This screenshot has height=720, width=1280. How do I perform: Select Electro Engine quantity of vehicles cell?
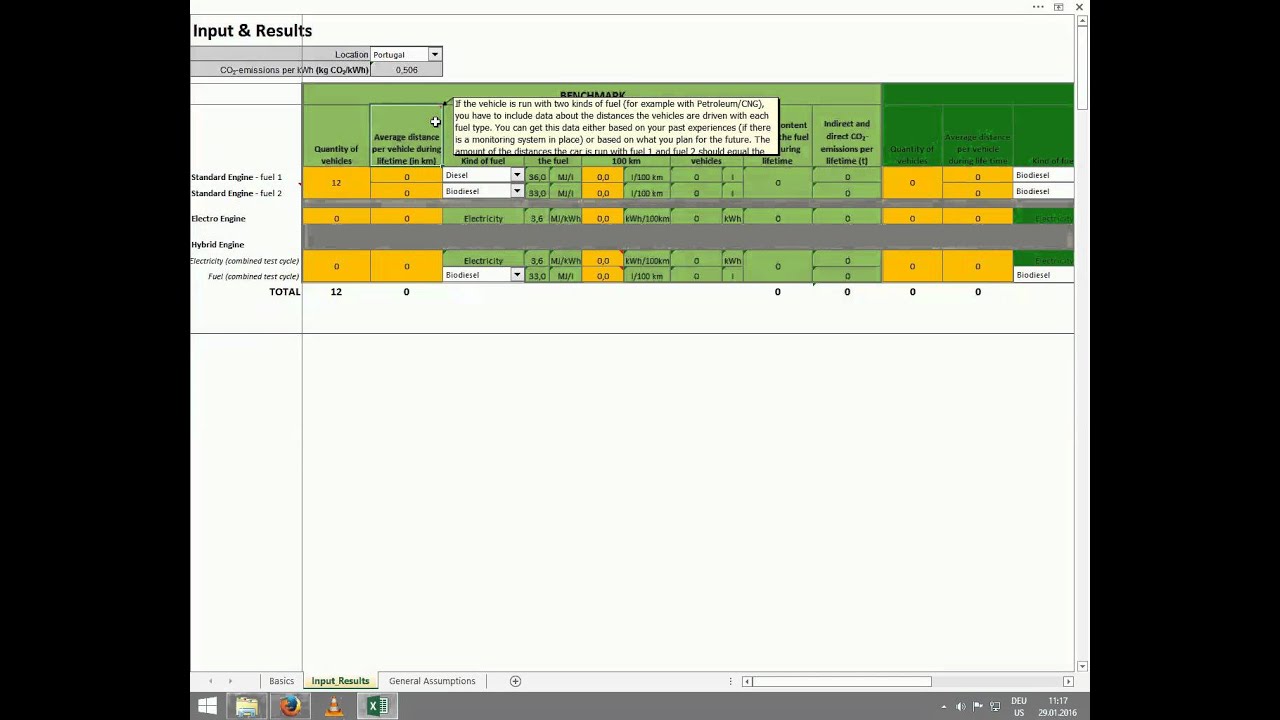pyautogui.click(x=336, y=218)
